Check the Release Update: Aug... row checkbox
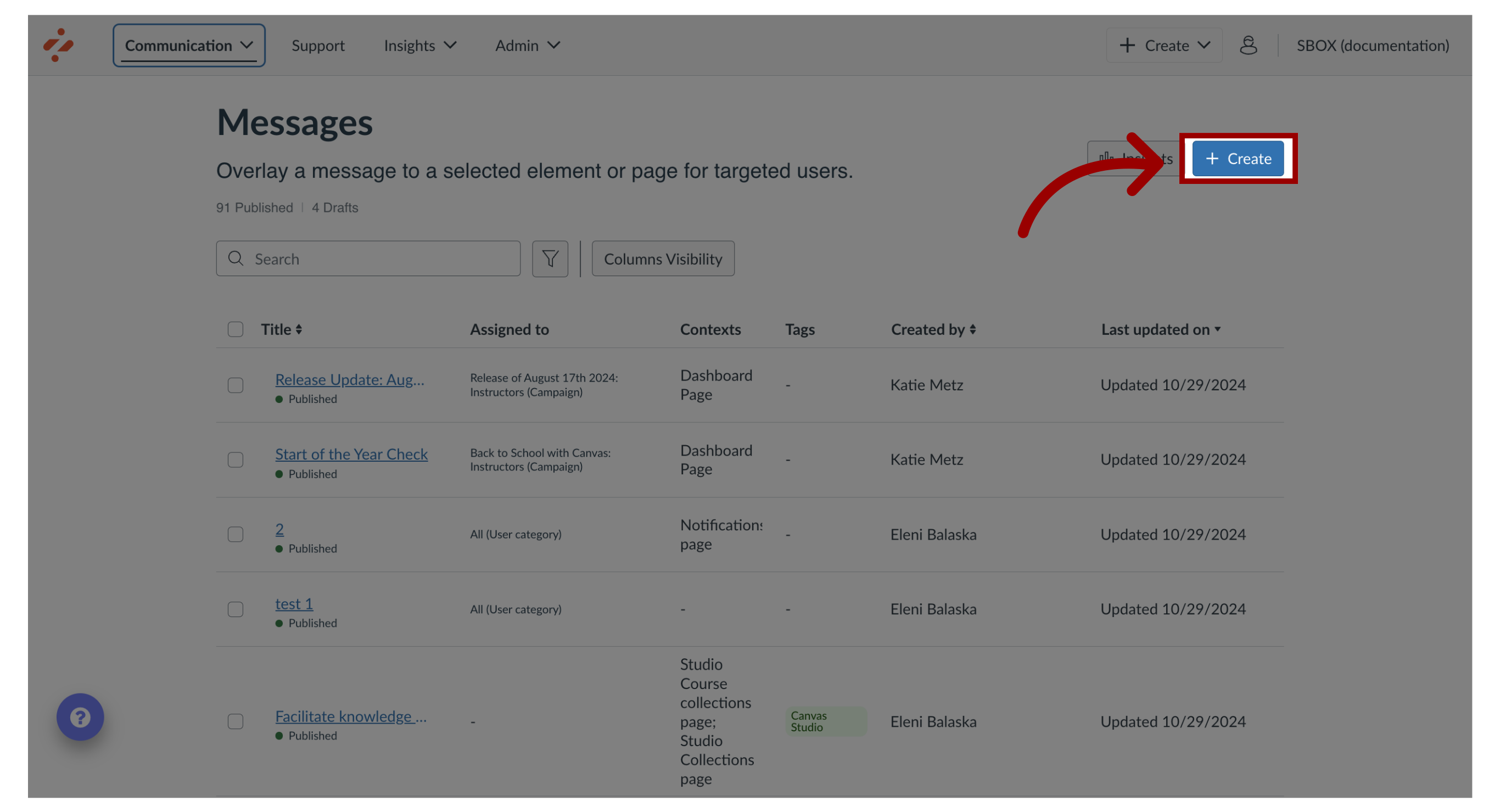 [235, 385]
